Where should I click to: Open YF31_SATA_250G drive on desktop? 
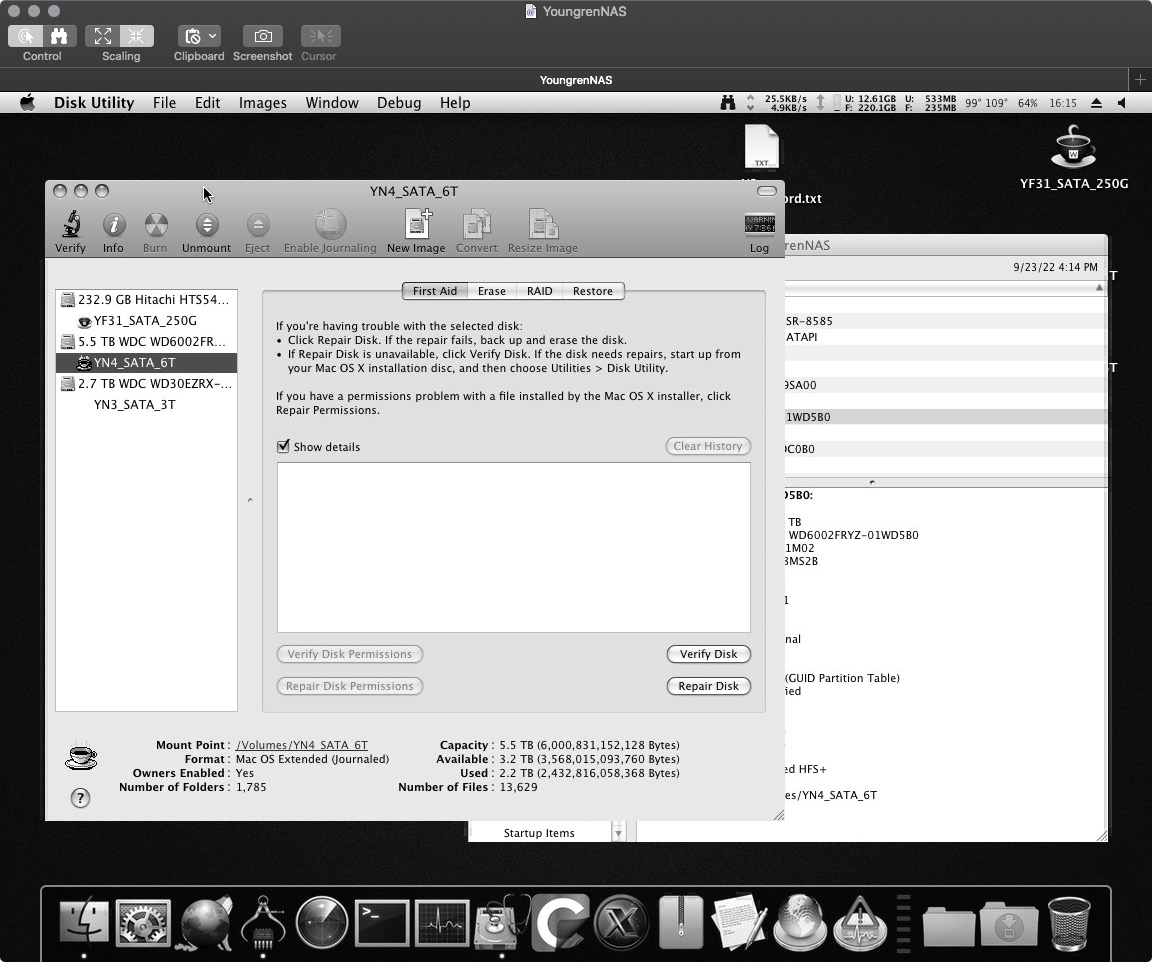(x=1073, y=157)
